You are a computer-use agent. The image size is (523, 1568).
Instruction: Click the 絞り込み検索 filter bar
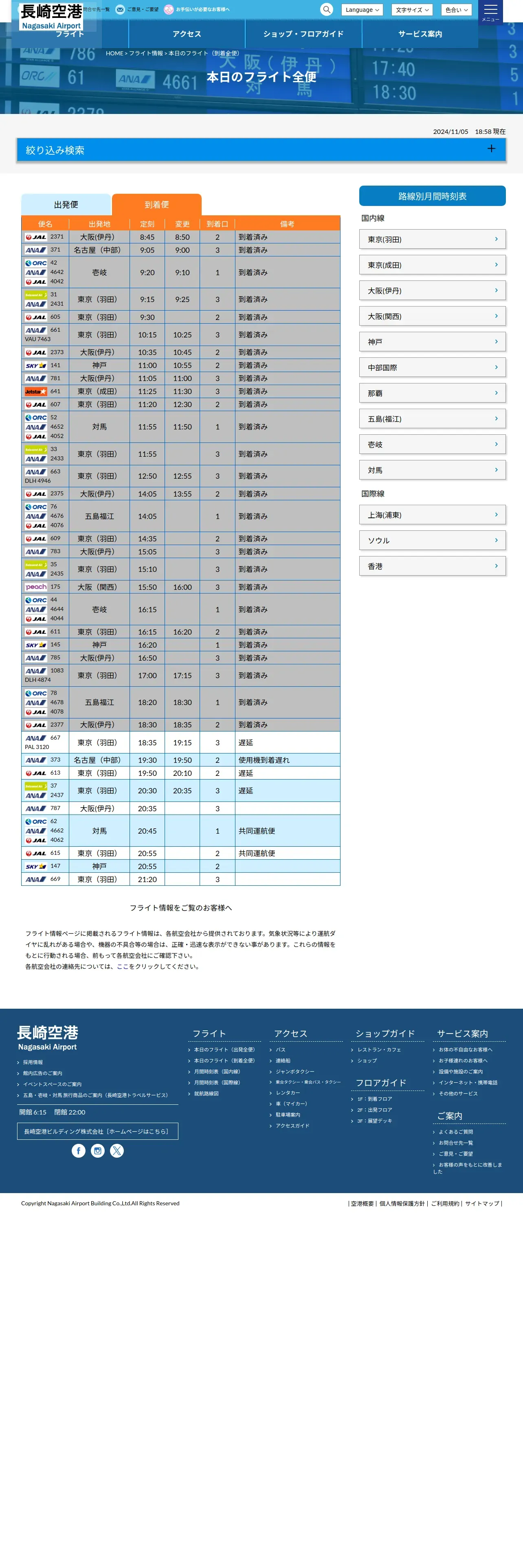(261, 150)
